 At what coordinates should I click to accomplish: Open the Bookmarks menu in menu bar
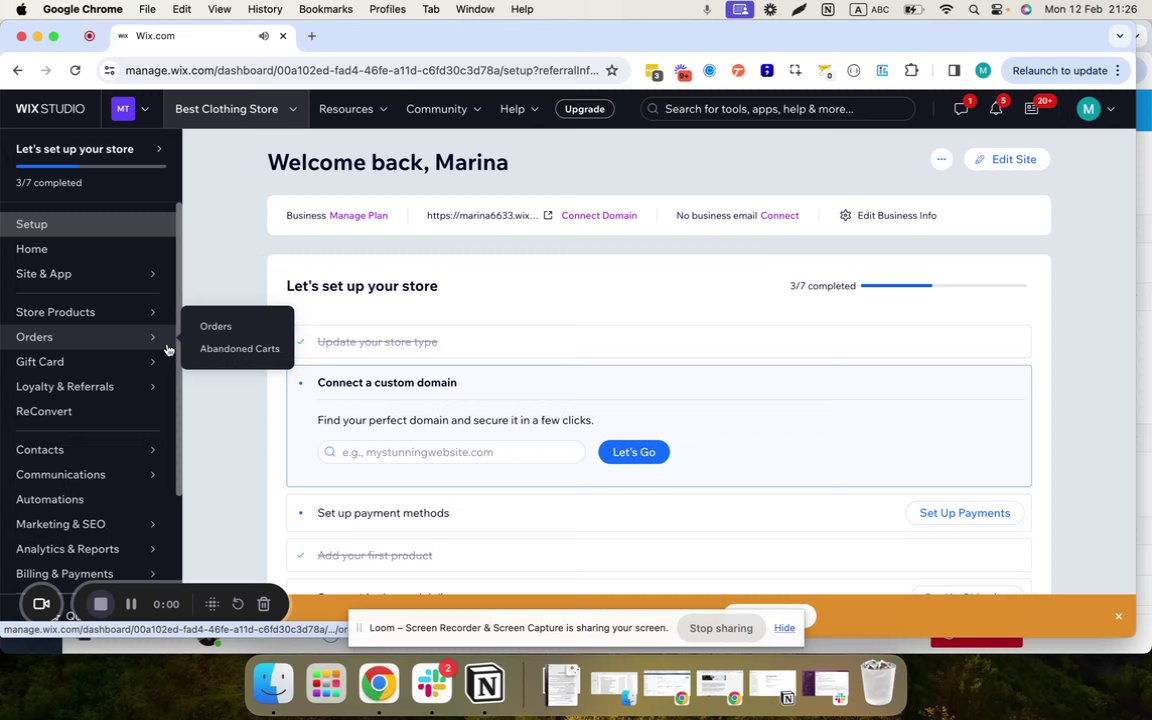click(325, 10)
